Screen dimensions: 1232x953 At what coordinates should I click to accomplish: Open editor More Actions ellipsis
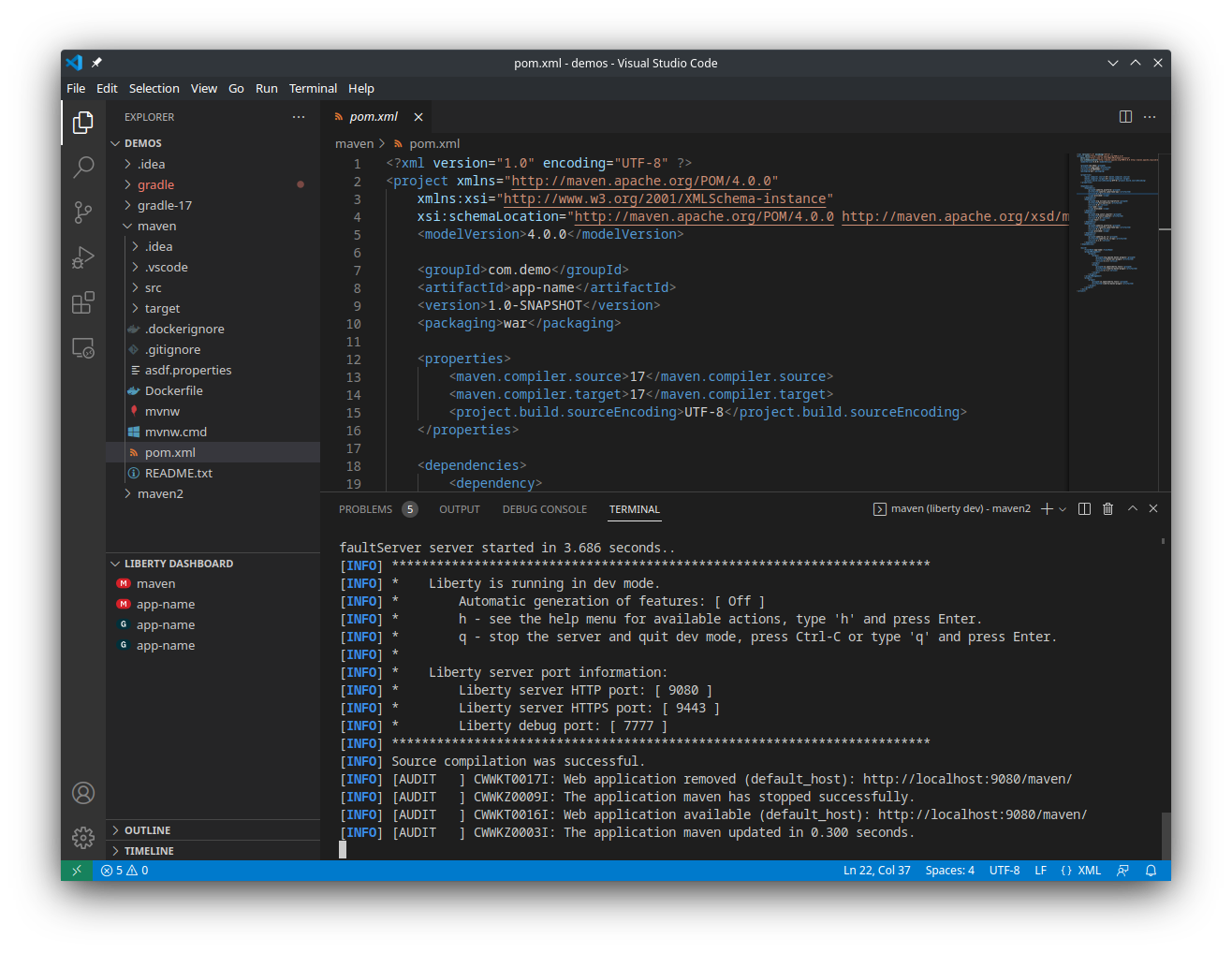click(x=1150, y=117)
